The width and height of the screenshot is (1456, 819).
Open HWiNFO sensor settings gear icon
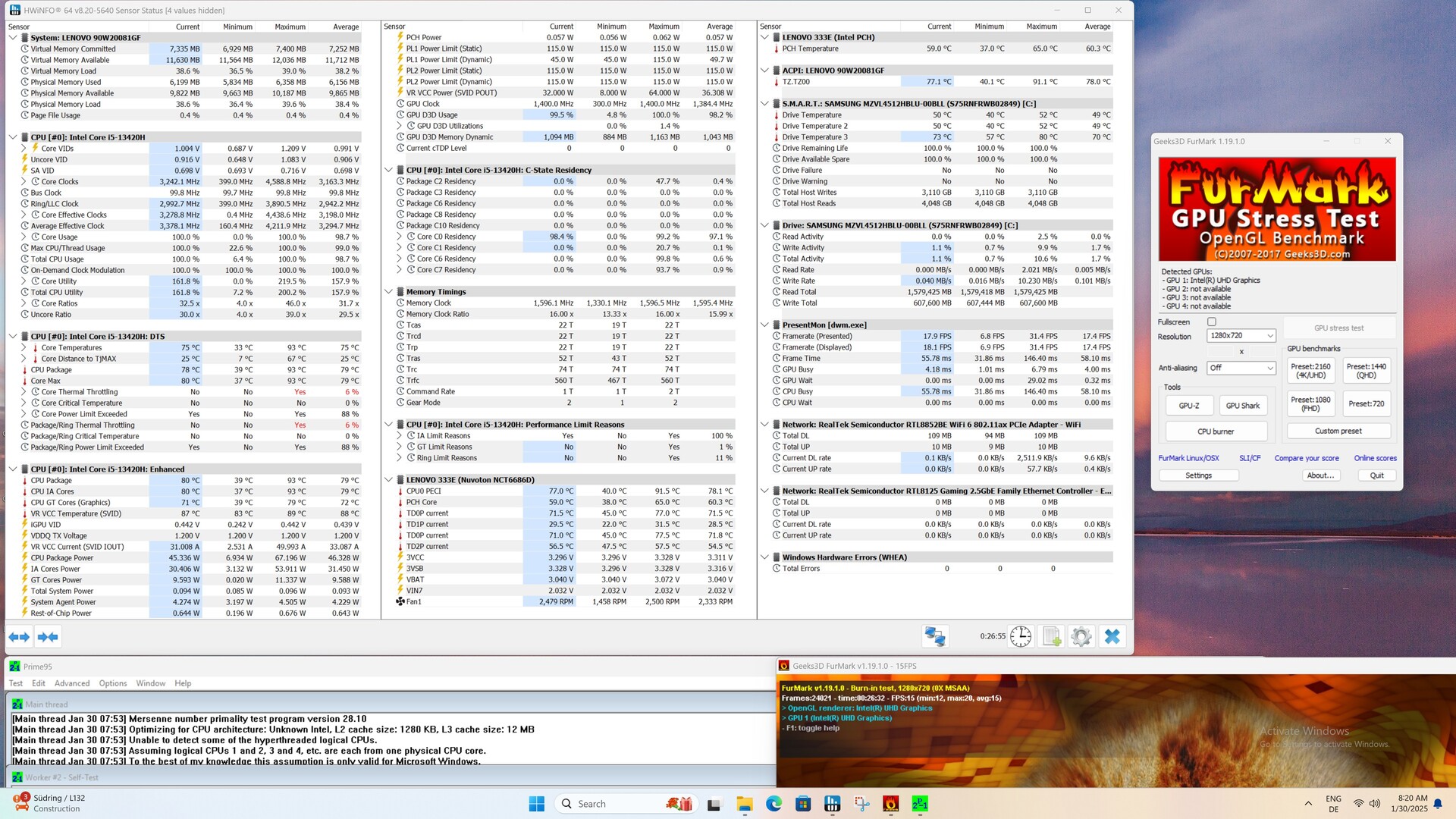(1081, 636)
